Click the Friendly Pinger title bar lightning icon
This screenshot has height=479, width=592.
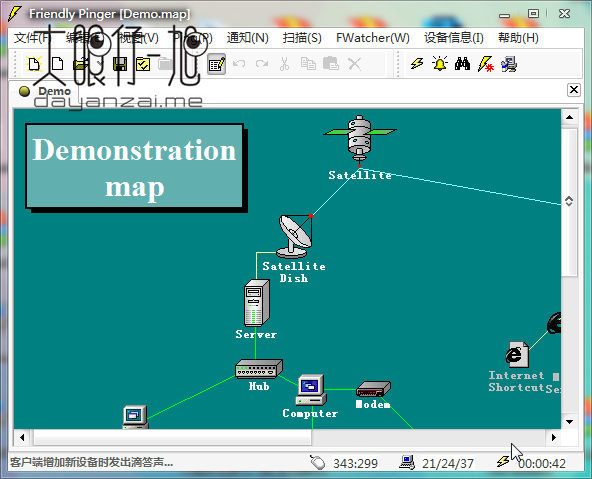pyautogui.click(x=15, y=14)
